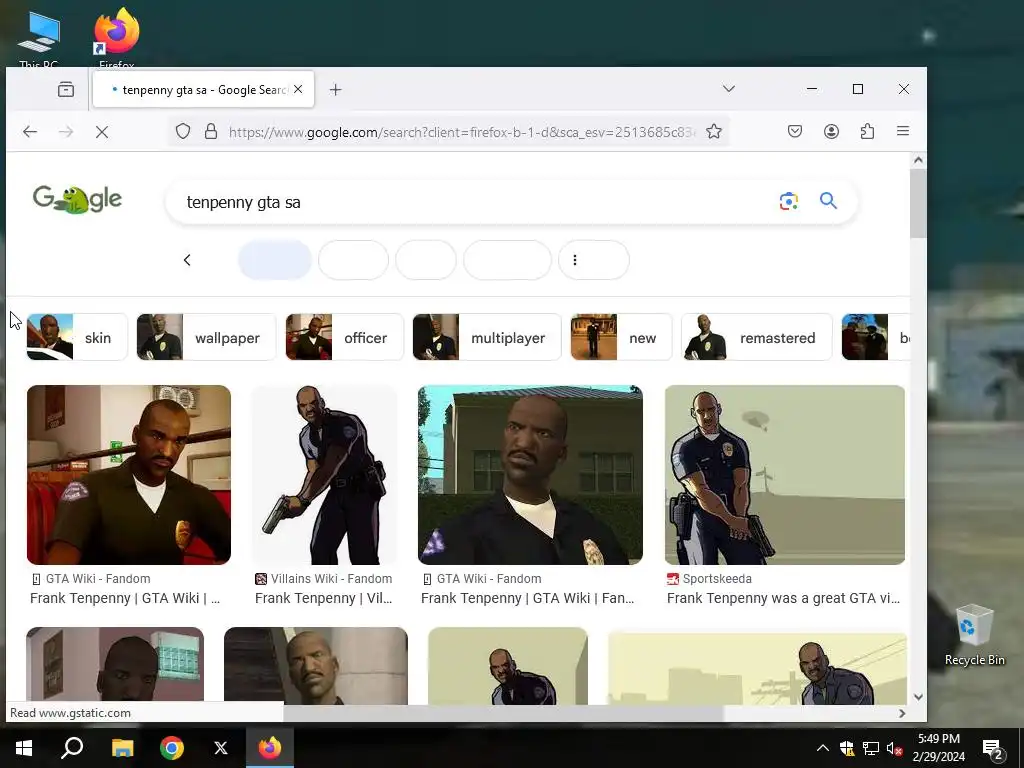The image size is (1024, 768).
Task: Filter images by remastered chip
Action: tap(756, 337)
